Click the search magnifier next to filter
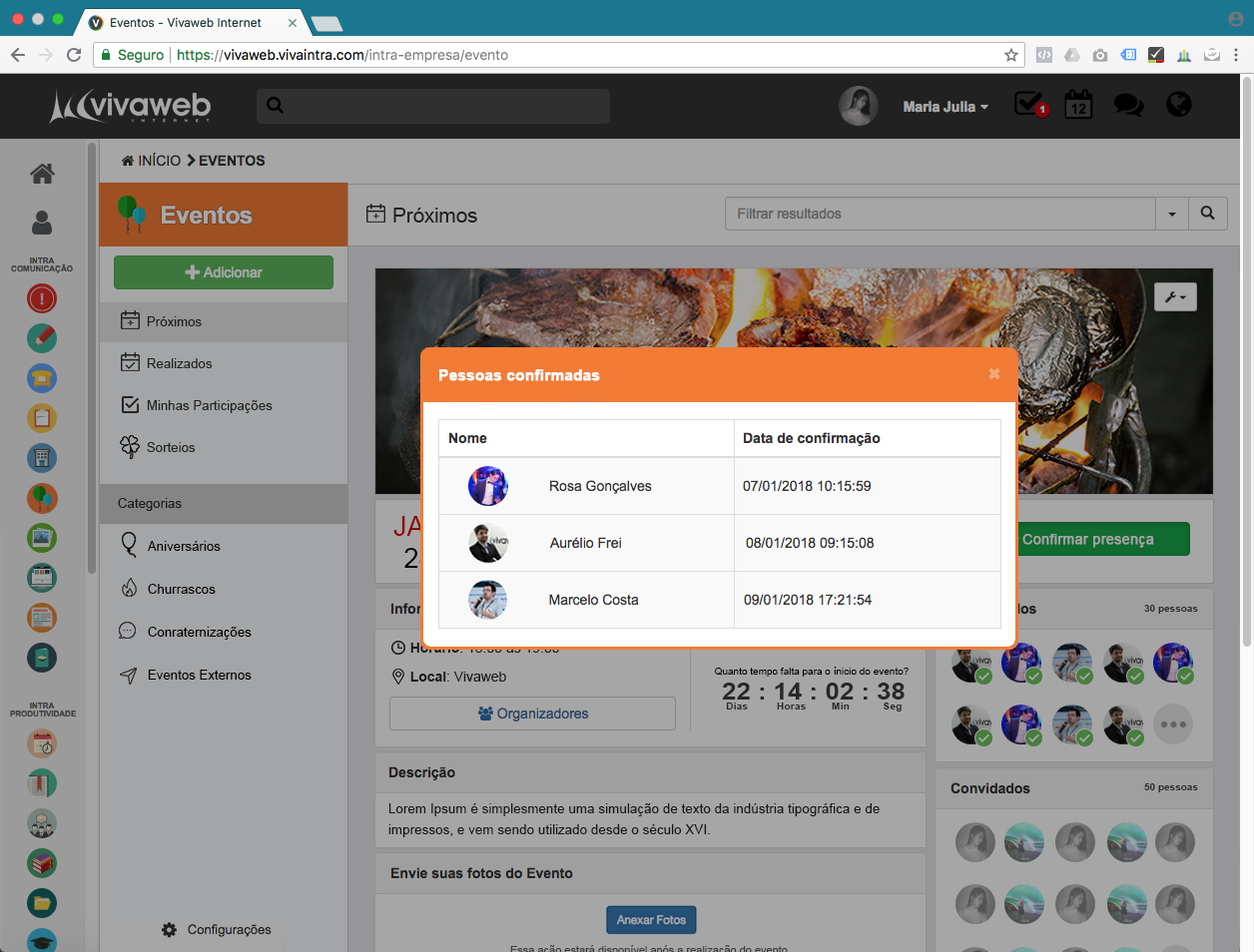This screenshot has height=952, width=1254. 1207,213
